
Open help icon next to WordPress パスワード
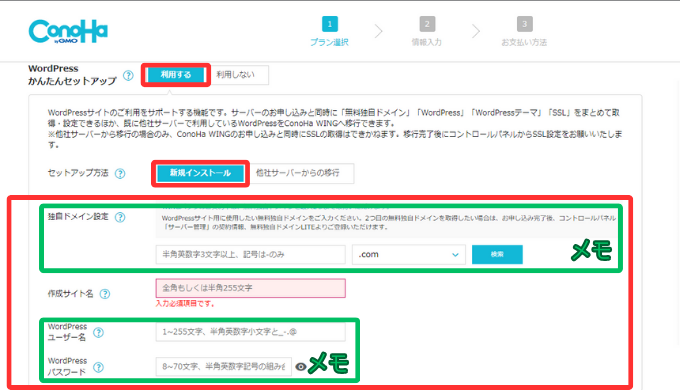98,367
